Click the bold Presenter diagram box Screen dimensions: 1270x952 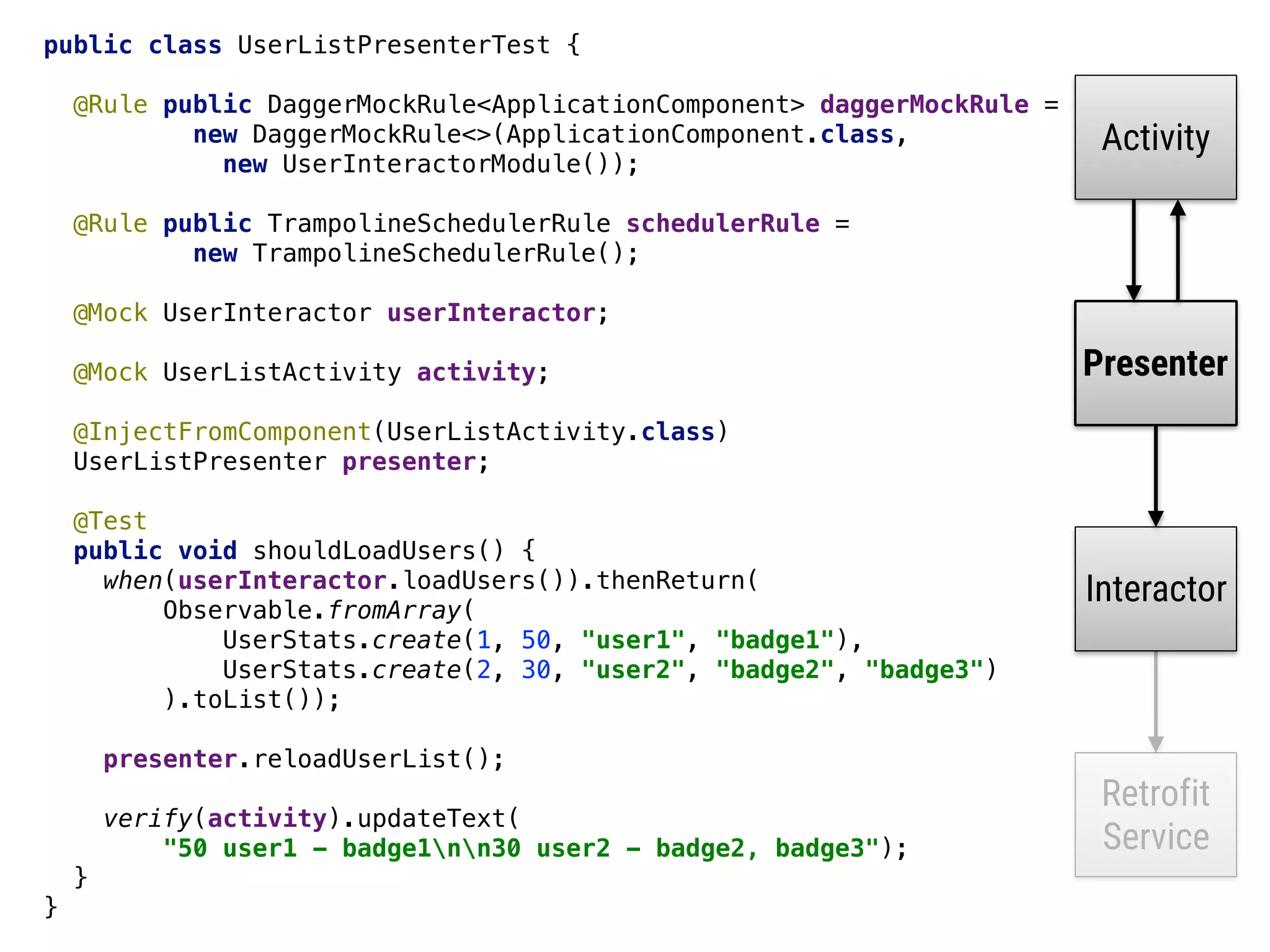point(1155,363)
